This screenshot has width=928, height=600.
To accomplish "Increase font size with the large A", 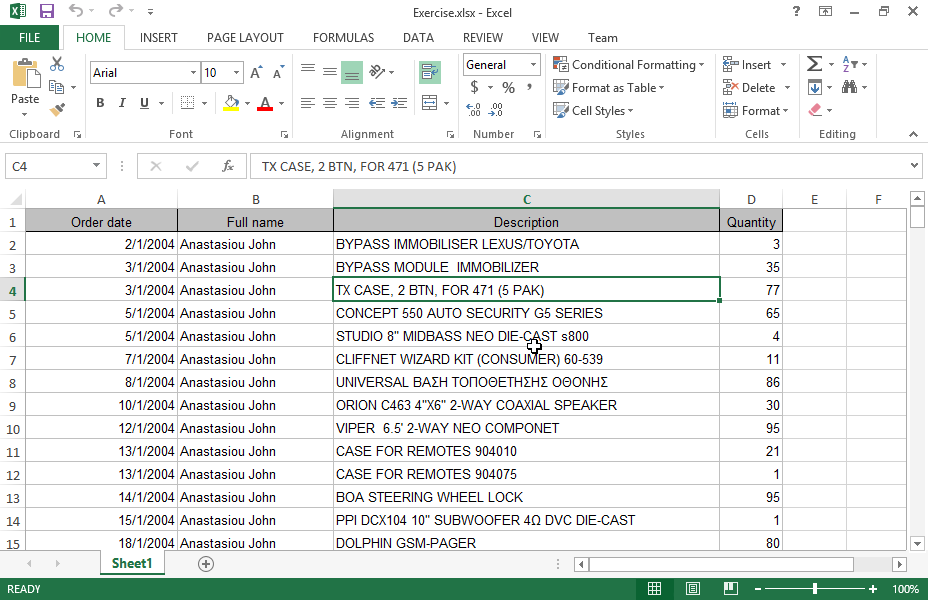I will pyautogui.click(x=256, y=73).
